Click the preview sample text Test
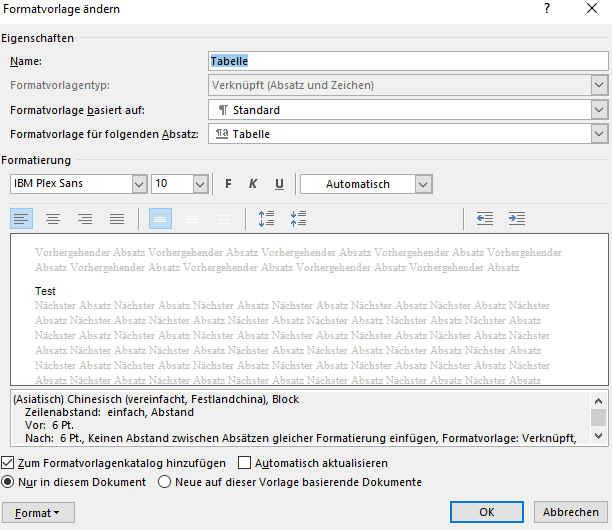612x530 pixels. point(45,291)
